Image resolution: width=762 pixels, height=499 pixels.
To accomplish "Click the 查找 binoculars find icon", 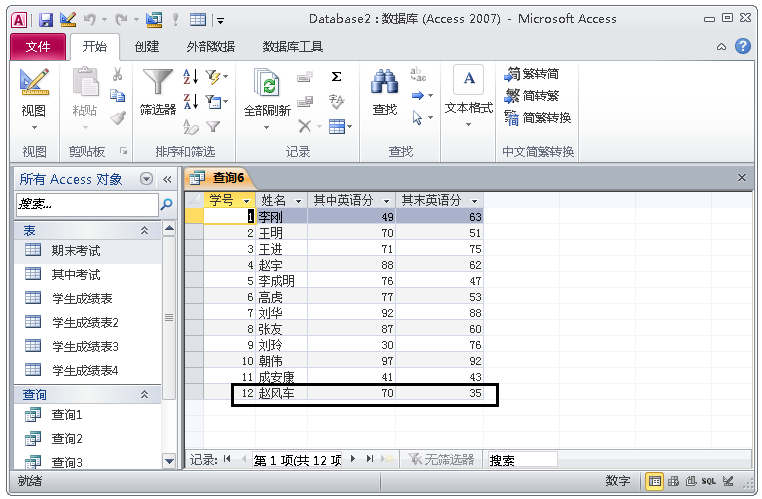I will [384, 82].
